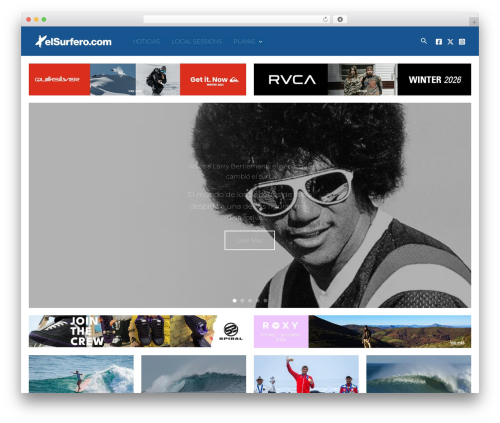Open the PLAYAS menu item

244,41
